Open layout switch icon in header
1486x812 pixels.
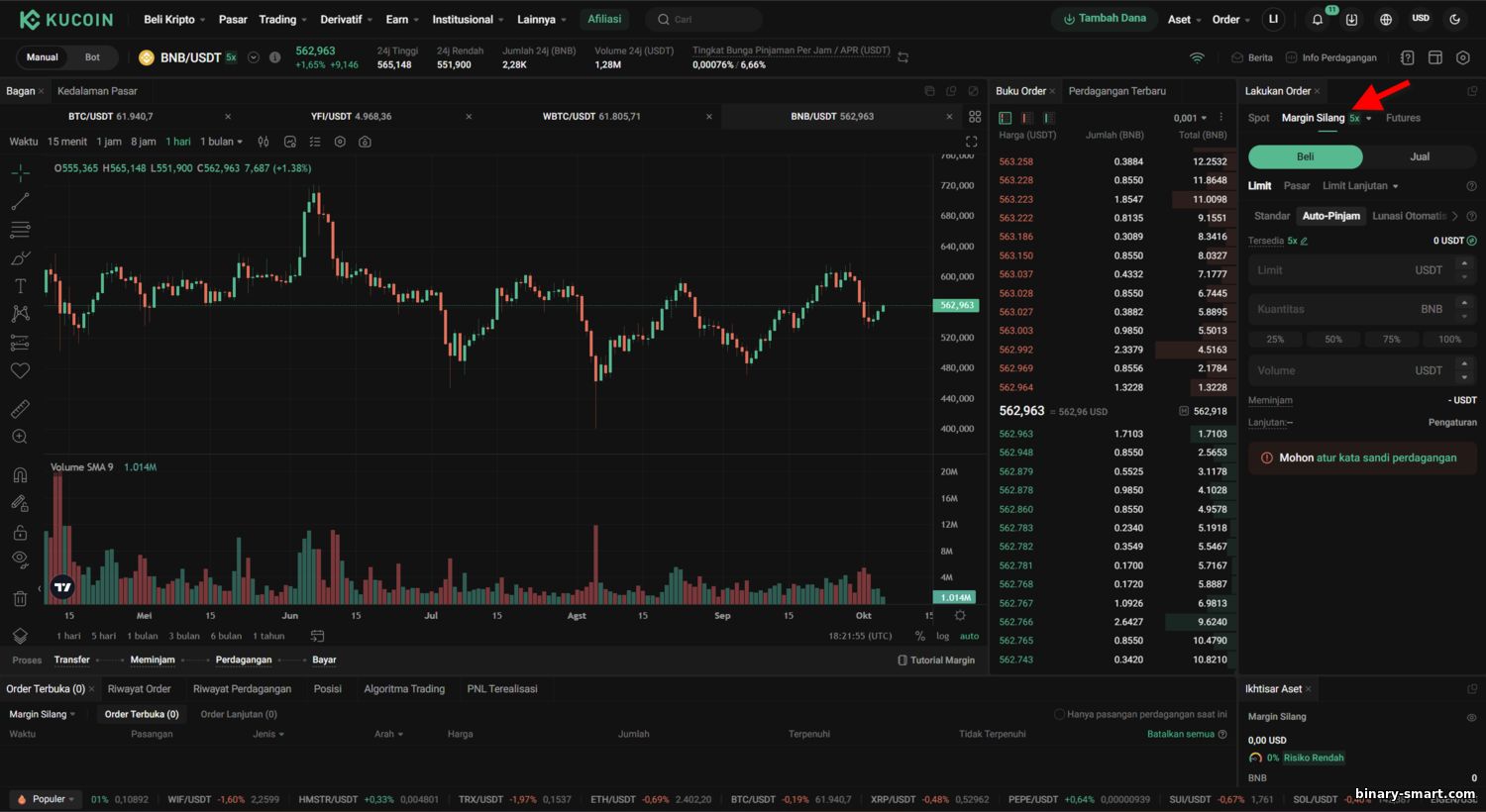1435,57
